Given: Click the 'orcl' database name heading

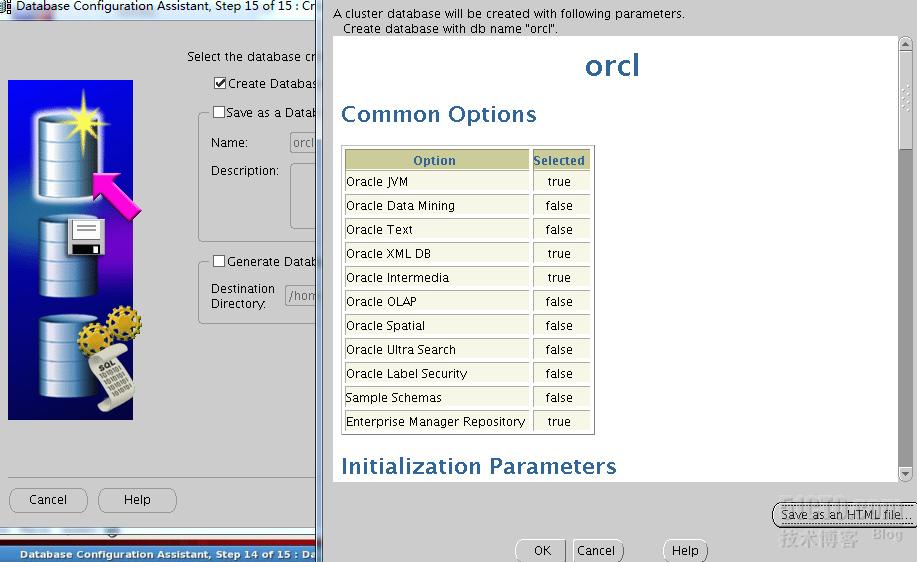Looking at the screenshot, I should (x=612, y=65).
